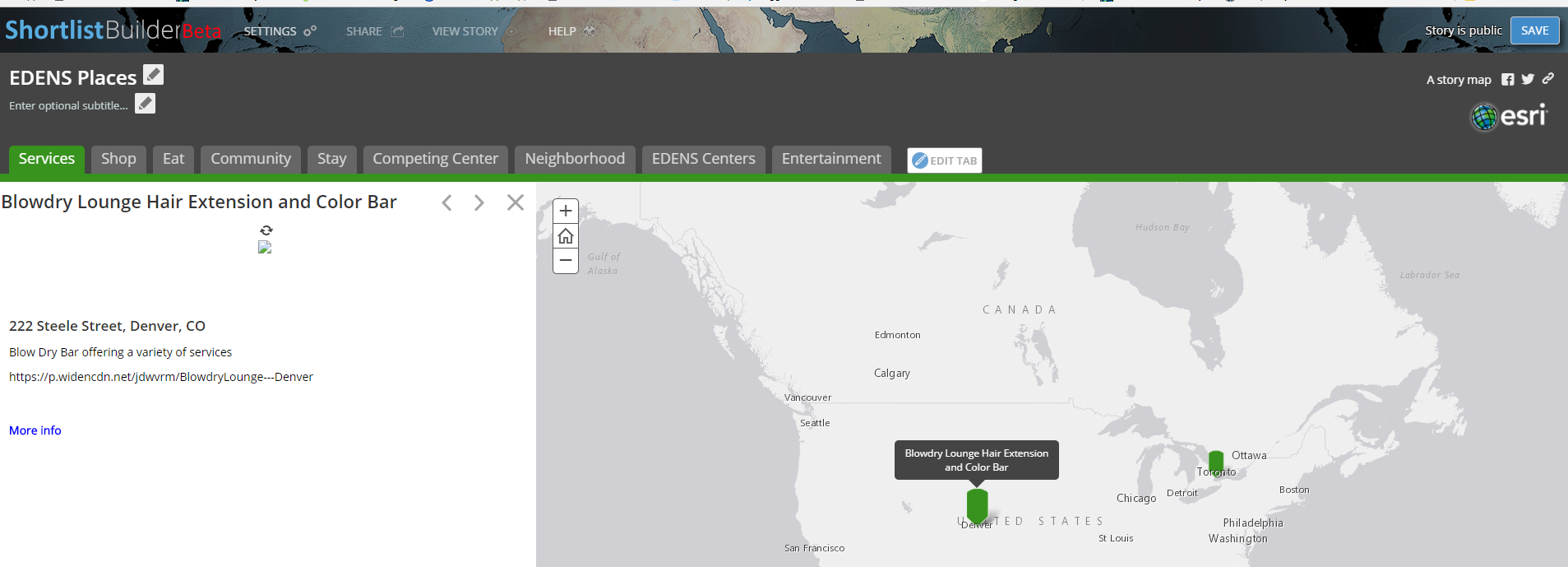
Task: Share story on Twitter
Action: click(x=1528, y=79)
